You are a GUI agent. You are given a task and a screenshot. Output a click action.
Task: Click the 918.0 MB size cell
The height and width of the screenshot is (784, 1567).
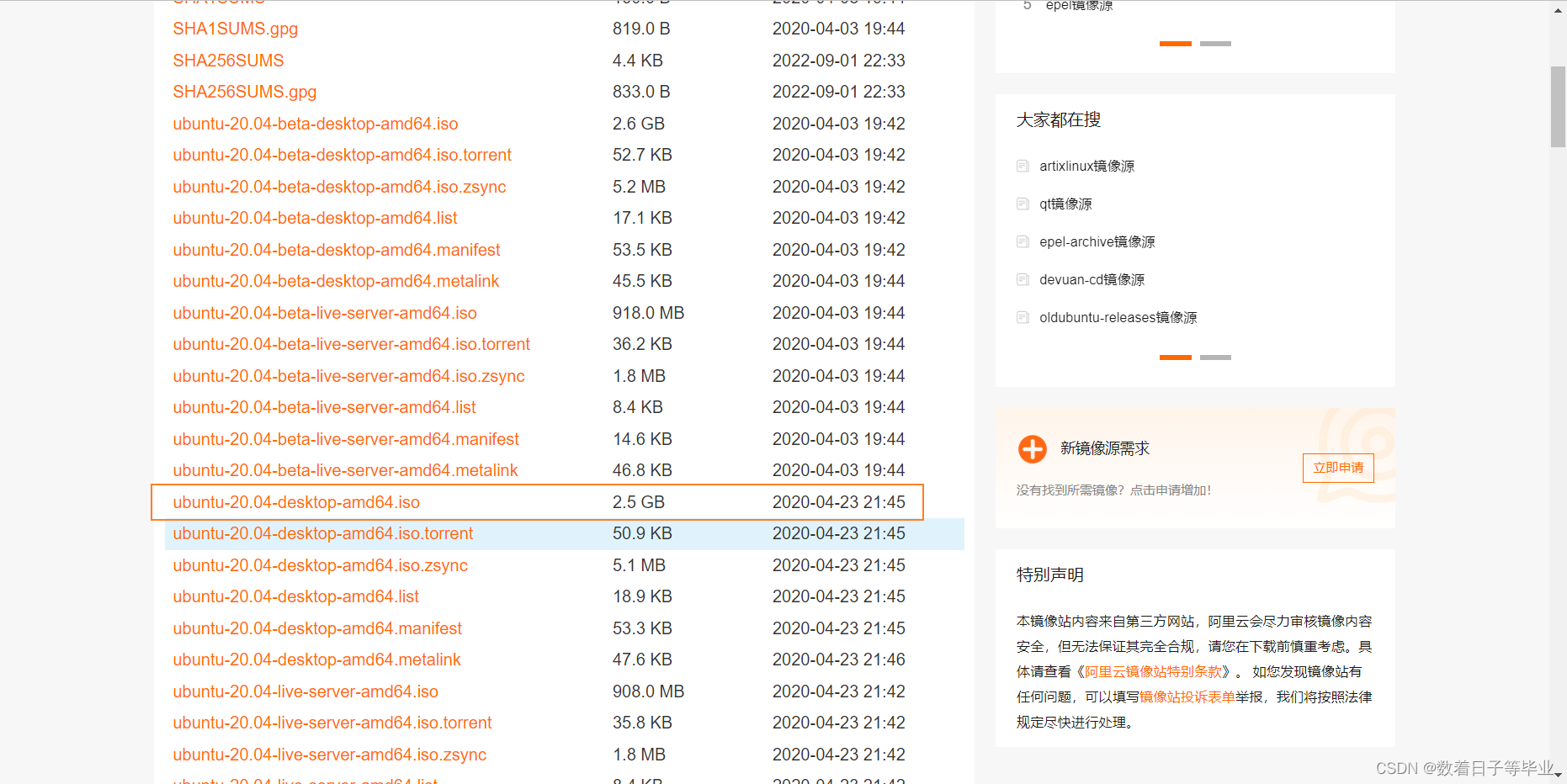648,313
